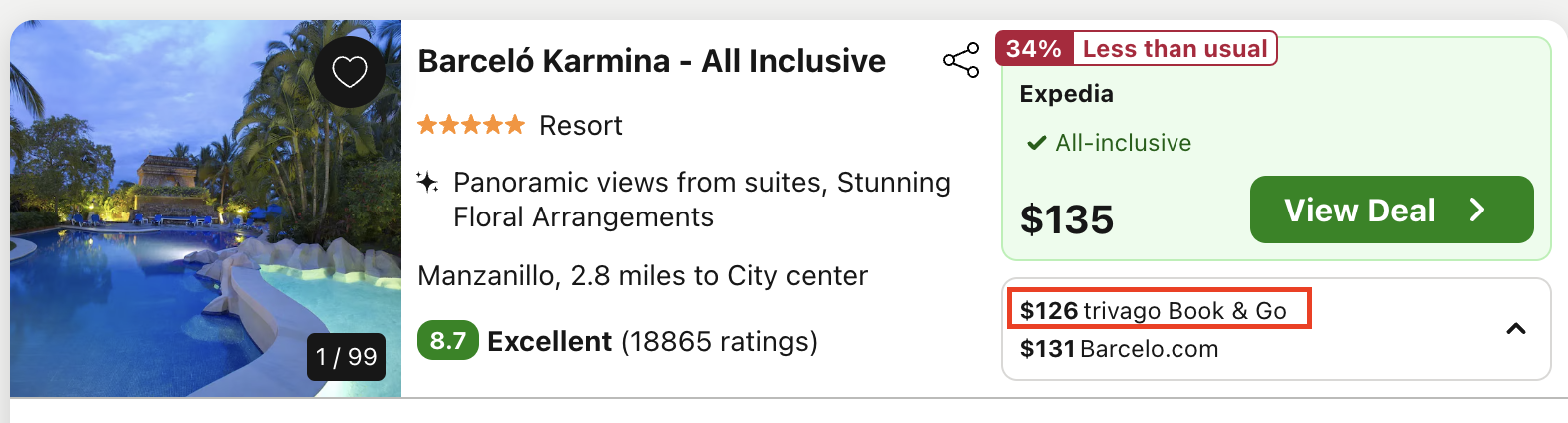
Task: Click the 8.7 rating badge
Action: (448, 341)
